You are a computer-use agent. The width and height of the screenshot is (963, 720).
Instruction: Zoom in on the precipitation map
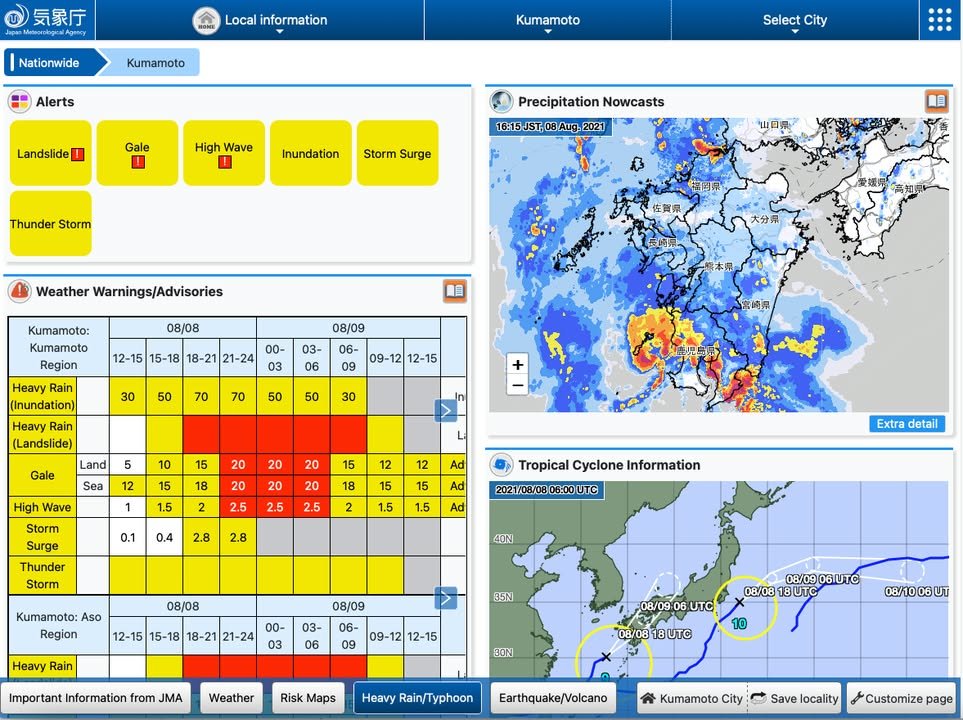[517, 364]
